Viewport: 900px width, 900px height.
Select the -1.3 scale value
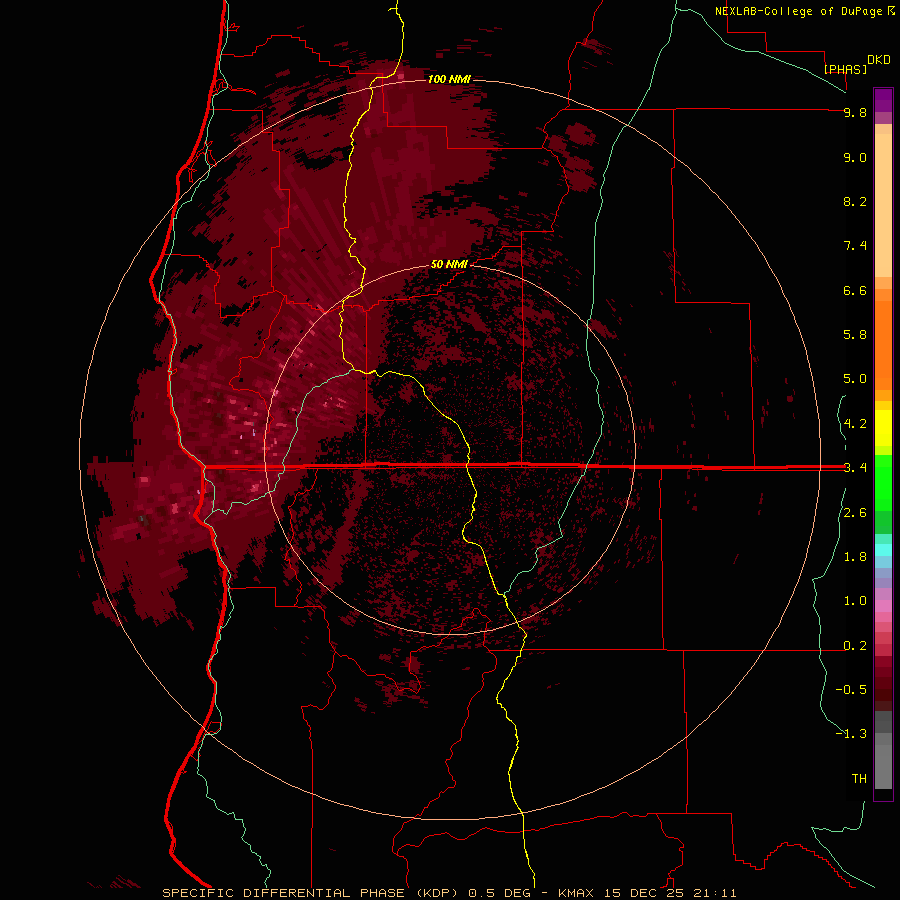[851, 734]
